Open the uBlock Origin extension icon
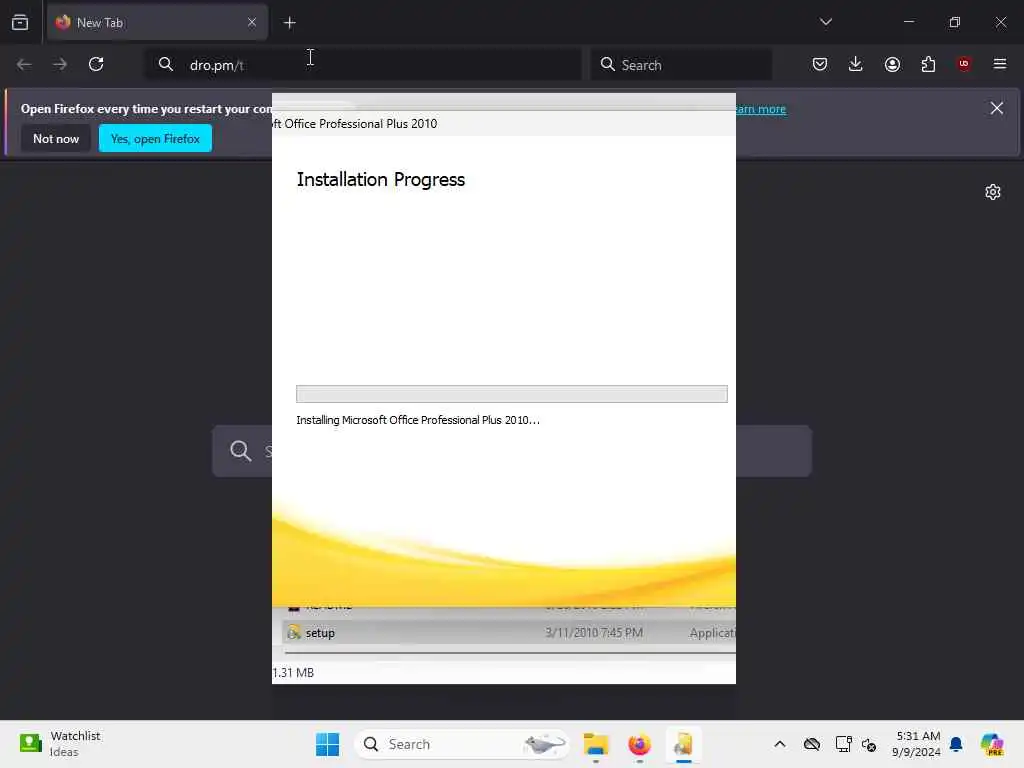The width and height of the screenshot is (1024, 768). (964, 64)
